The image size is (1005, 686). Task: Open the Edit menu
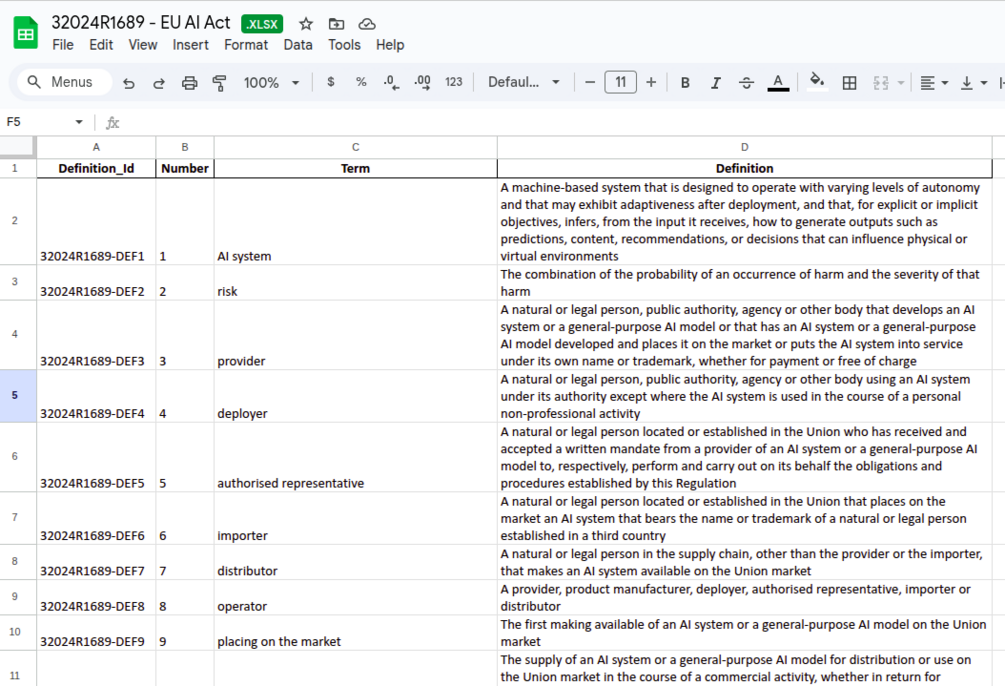click(101, 45)
